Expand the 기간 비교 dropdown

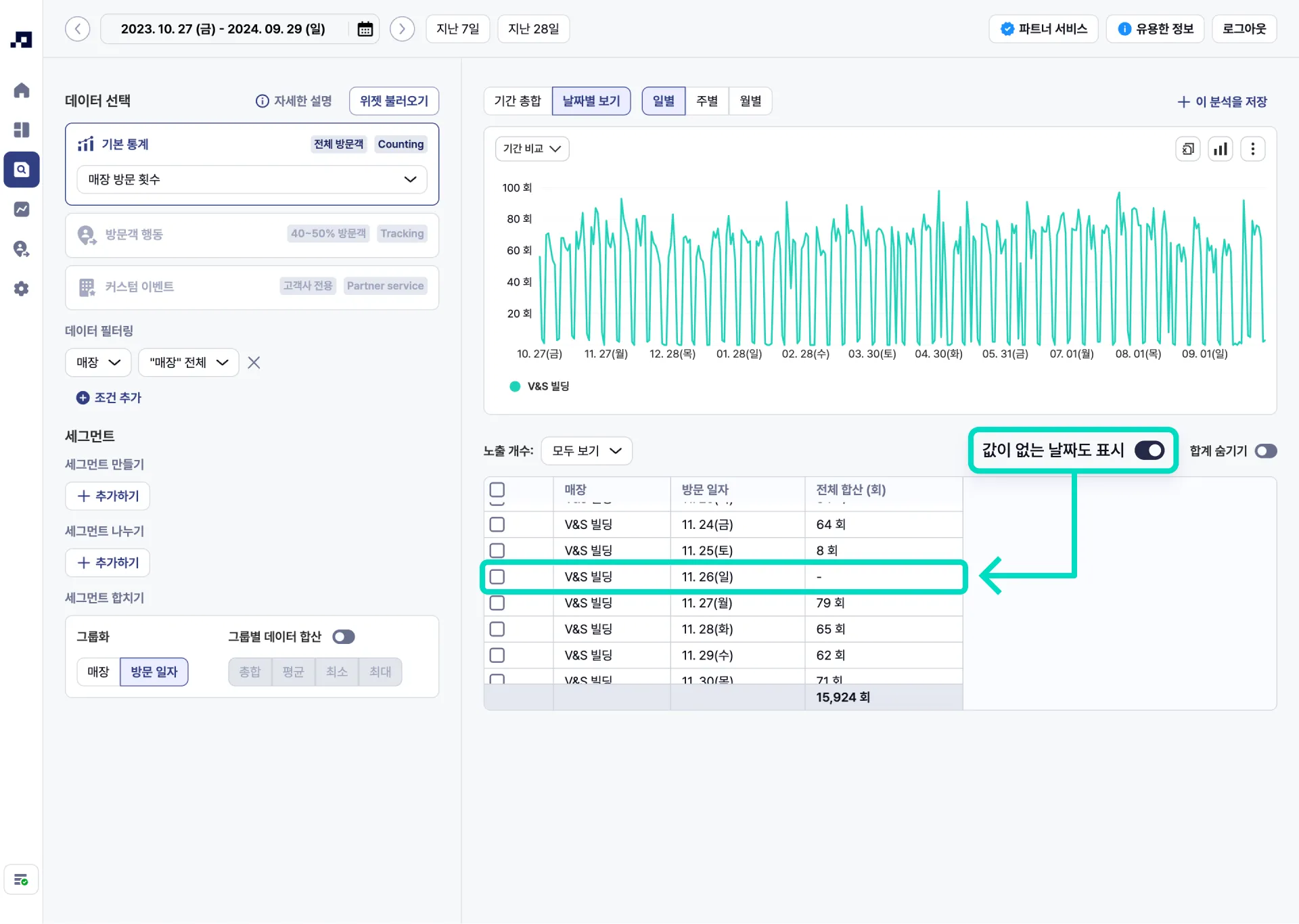(x=532, y=149)
